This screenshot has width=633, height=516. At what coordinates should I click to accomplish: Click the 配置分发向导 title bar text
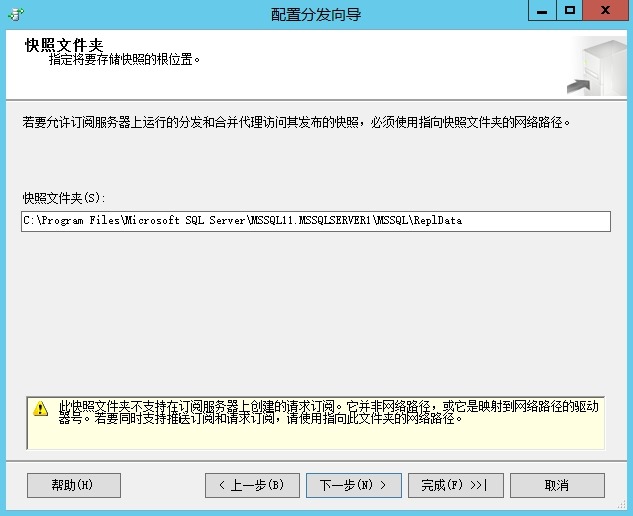pos(315,14)
